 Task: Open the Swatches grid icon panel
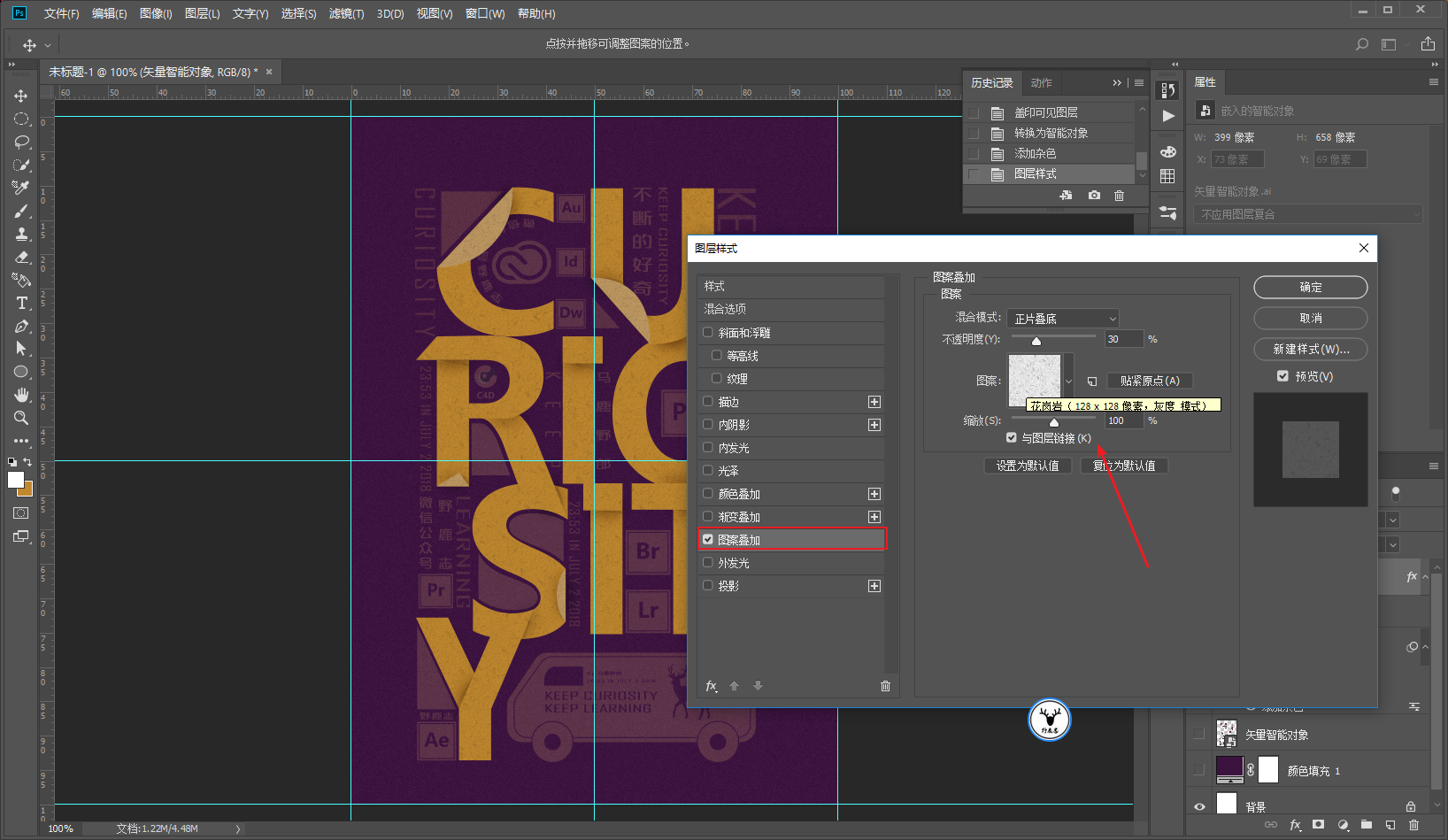pyautogui.click(x=1168, y=176)
